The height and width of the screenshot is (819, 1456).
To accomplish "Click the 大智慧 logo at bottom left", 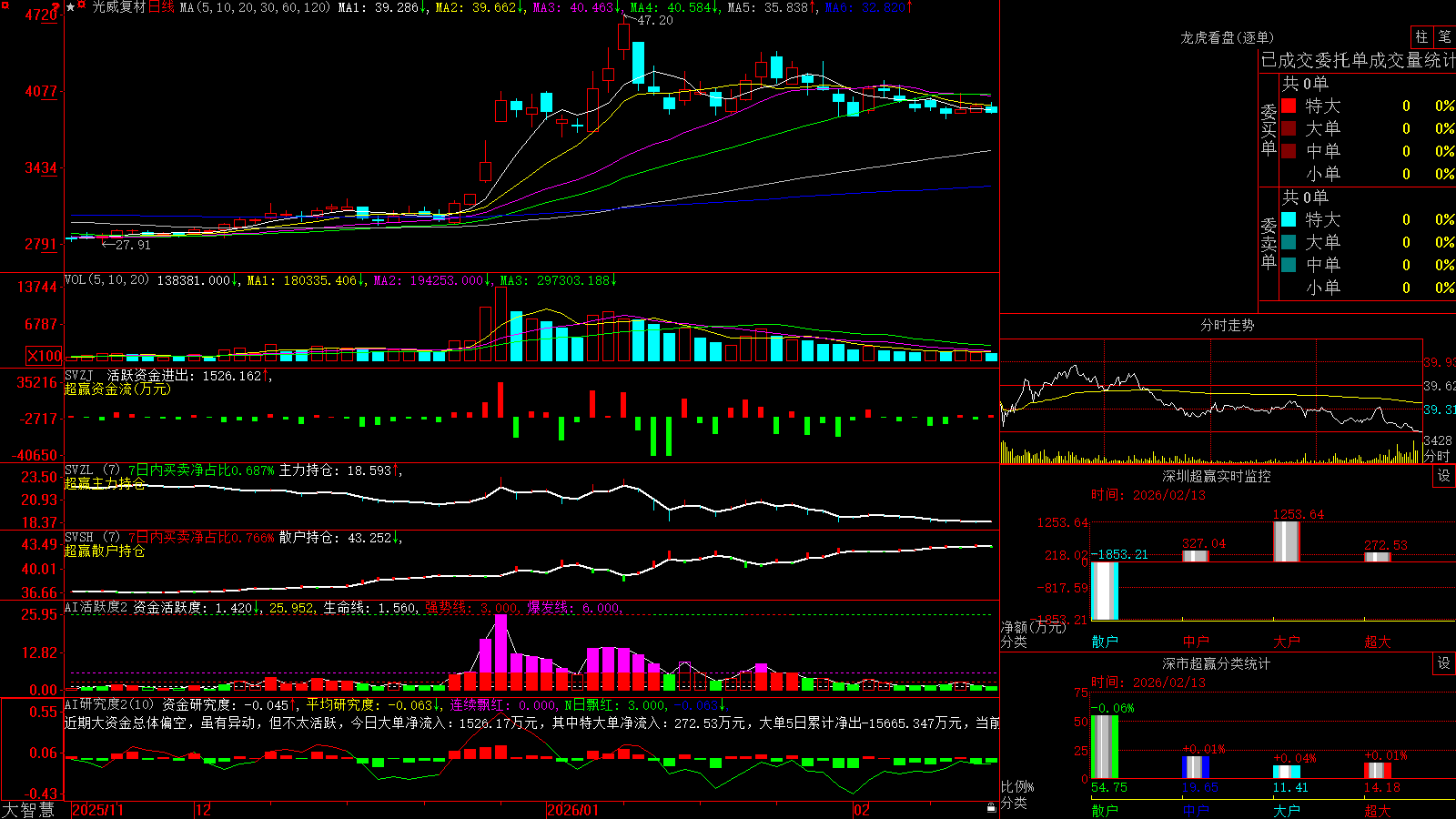I will [28, 810].
